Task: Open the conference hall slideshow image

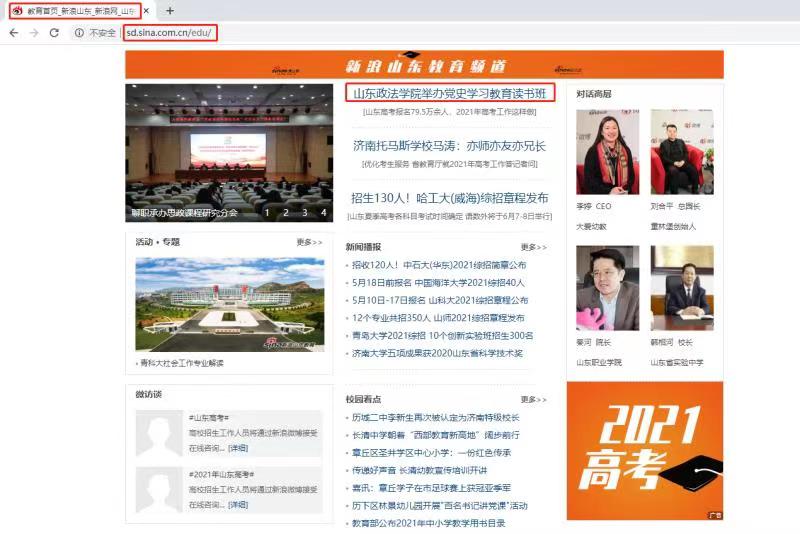Action: [x=229, y=152]
